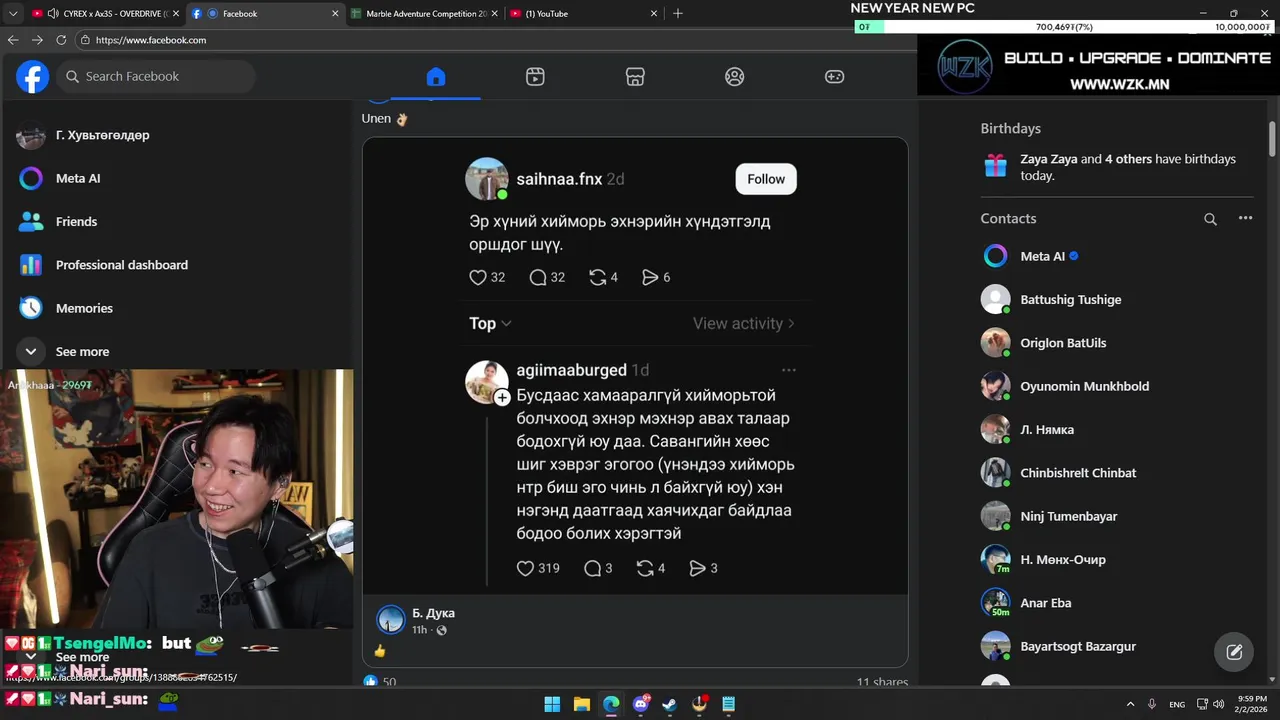Open View activity link
Viewport: 1280px width, 720px height.
pyautogui.click(x=744, y=323)
